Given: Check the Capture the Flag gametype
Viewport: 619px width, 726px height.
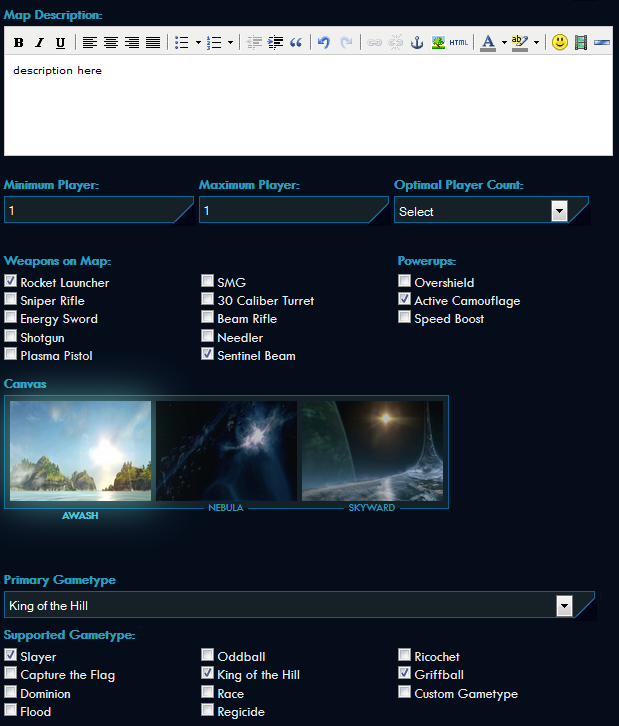Looking at the screenshot, I should pos(11,675).
